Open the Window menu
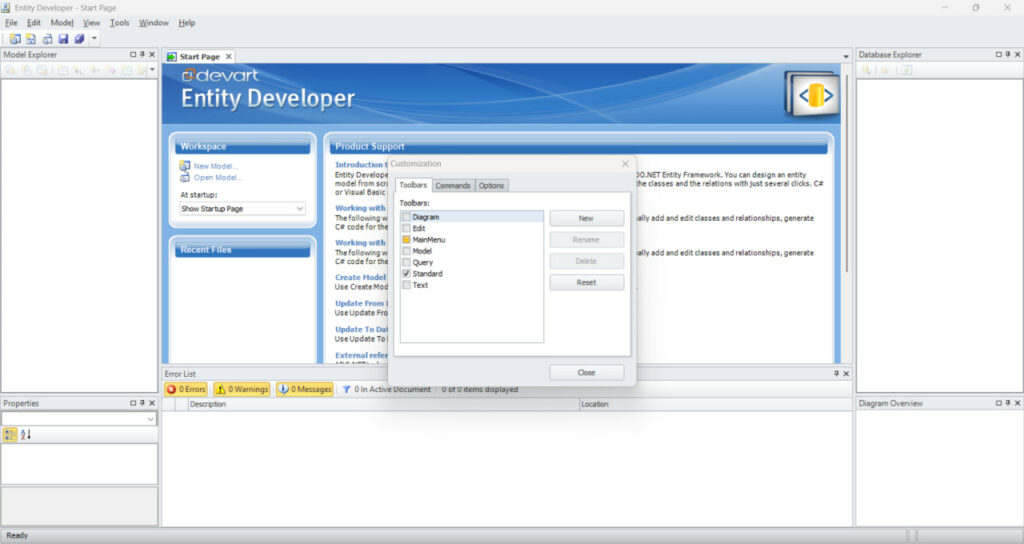The image size is (1024, 544). pyautogui.click(x=153, y=23)
